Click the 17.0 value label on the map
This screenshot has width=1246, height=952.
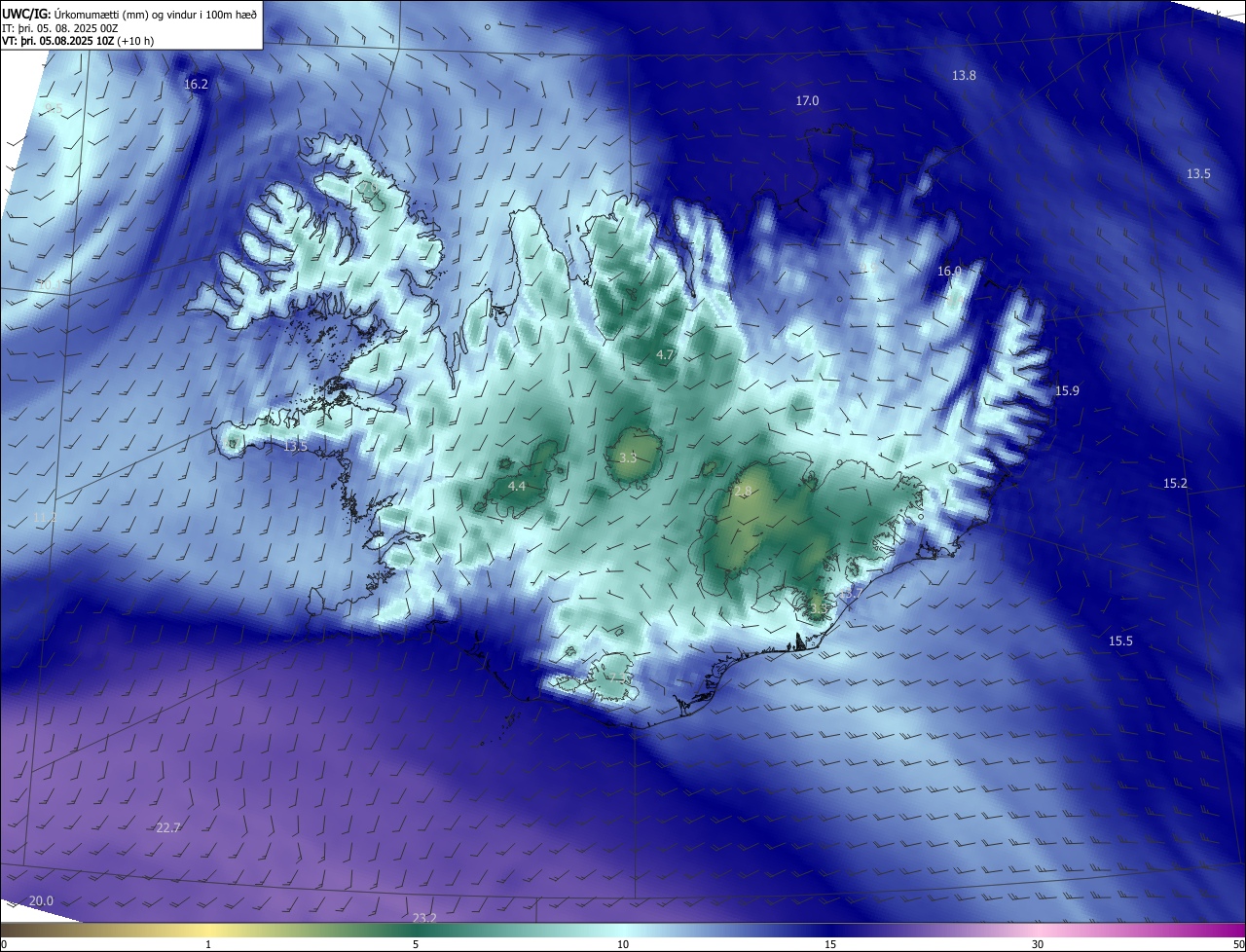[807, 101]
